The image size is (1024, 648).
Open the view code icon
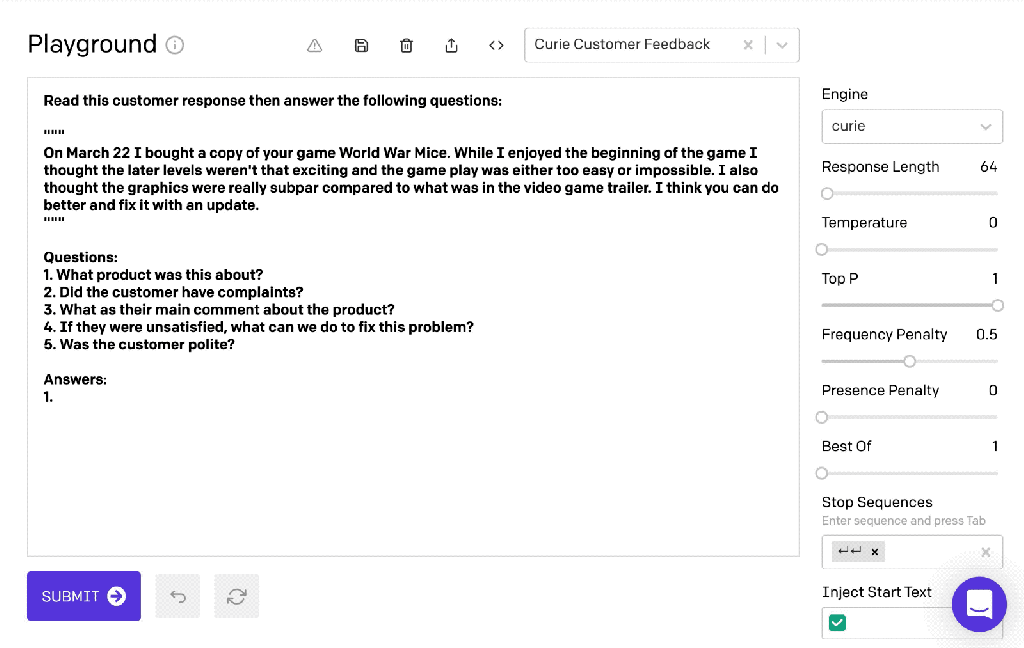click(496, 45)
